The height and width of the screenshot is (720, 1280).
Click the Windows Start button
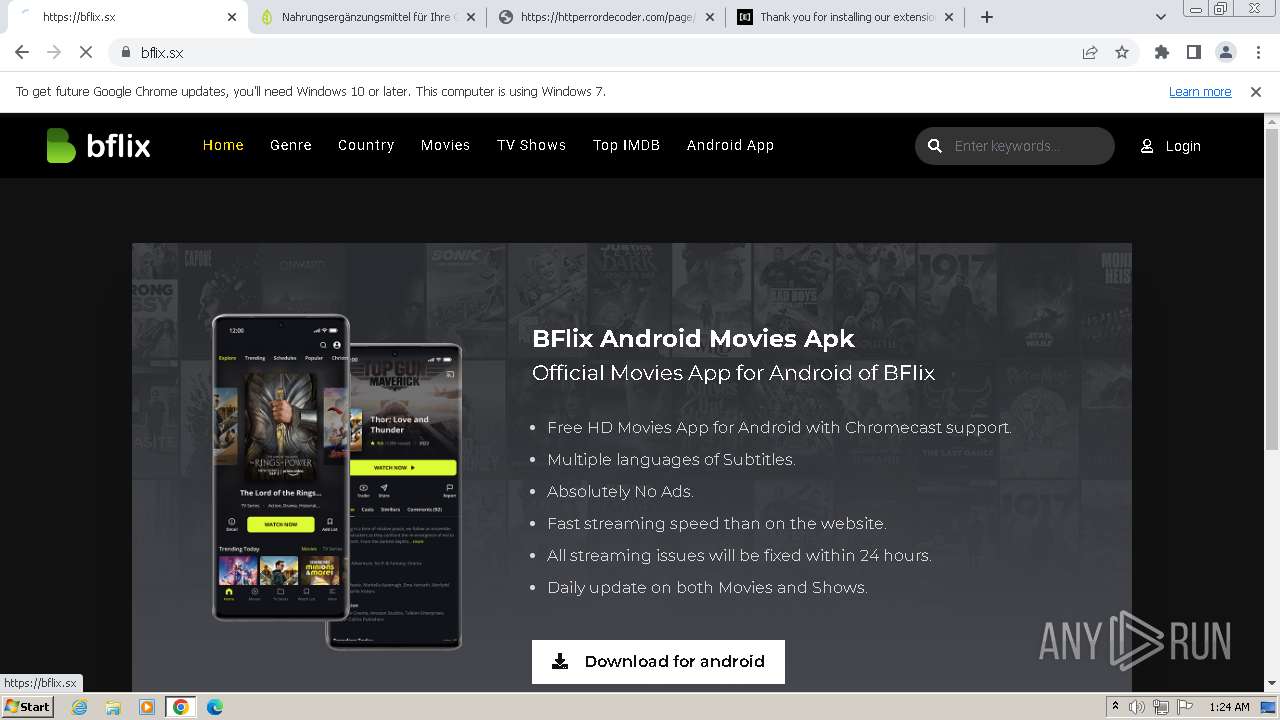(x=27, y=707)
